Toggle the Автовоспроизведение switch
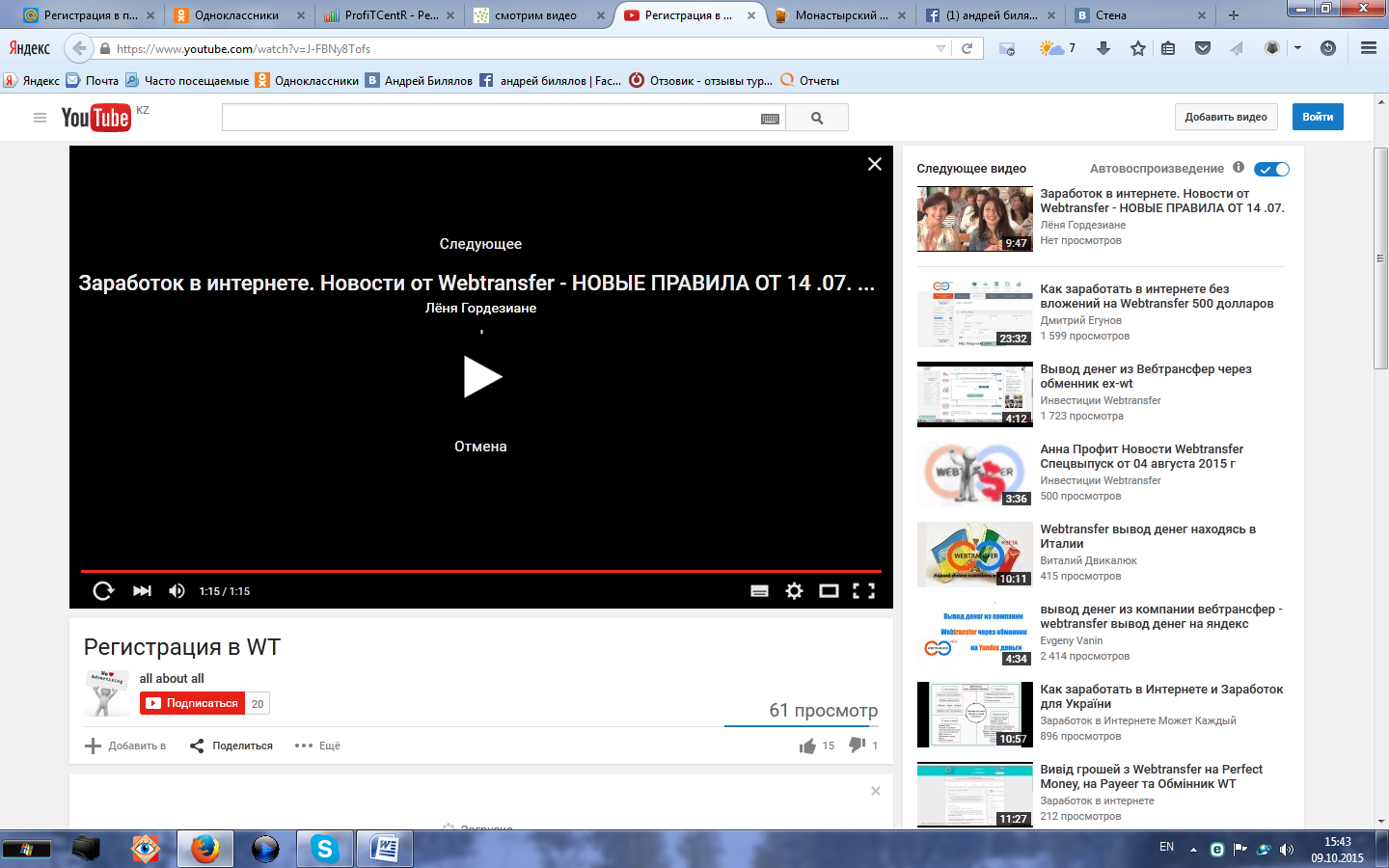This screenshot has width=1389, height=868. 1271,169
